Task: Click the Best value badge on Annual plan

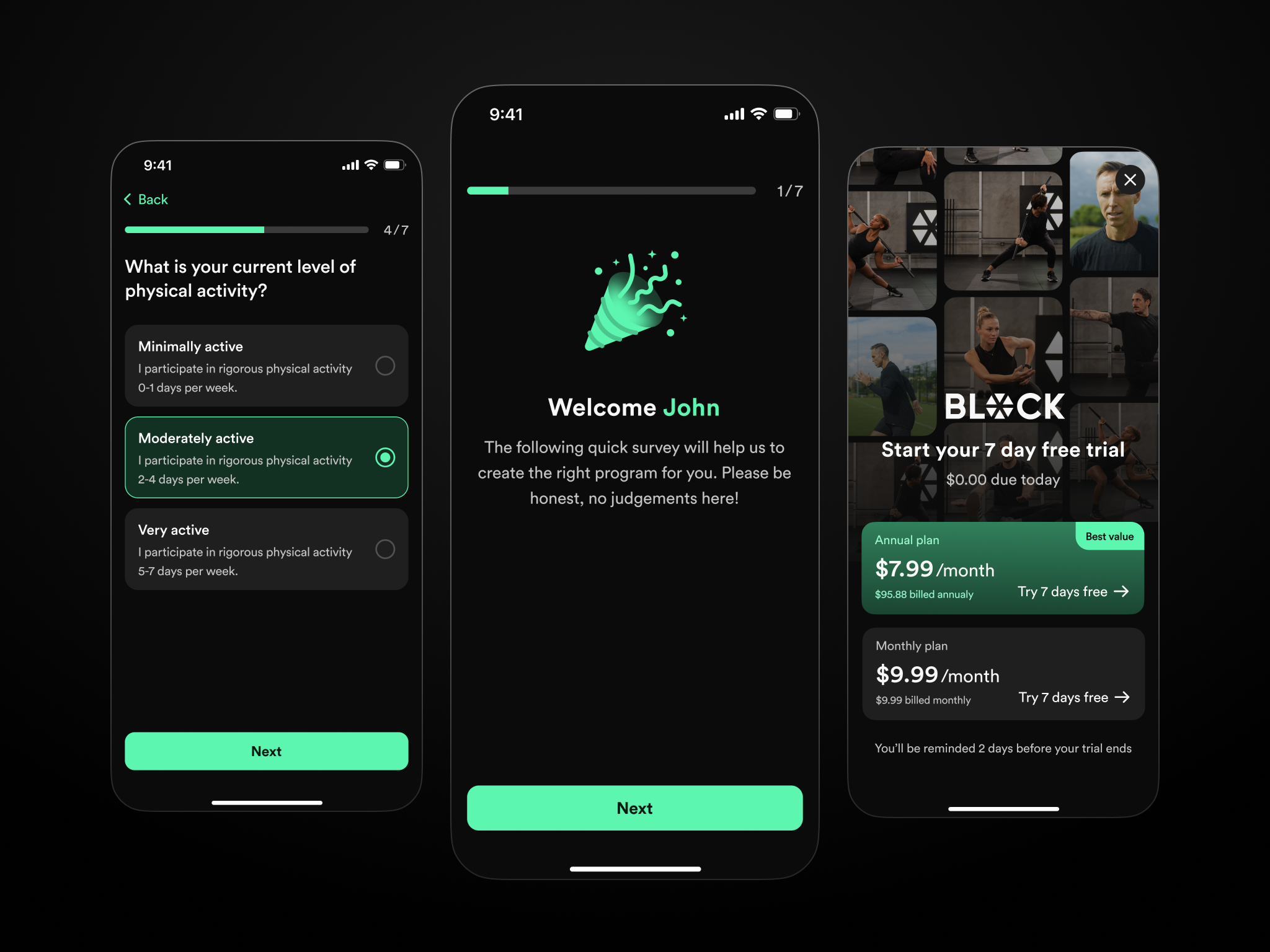Action: (1108, 535)
